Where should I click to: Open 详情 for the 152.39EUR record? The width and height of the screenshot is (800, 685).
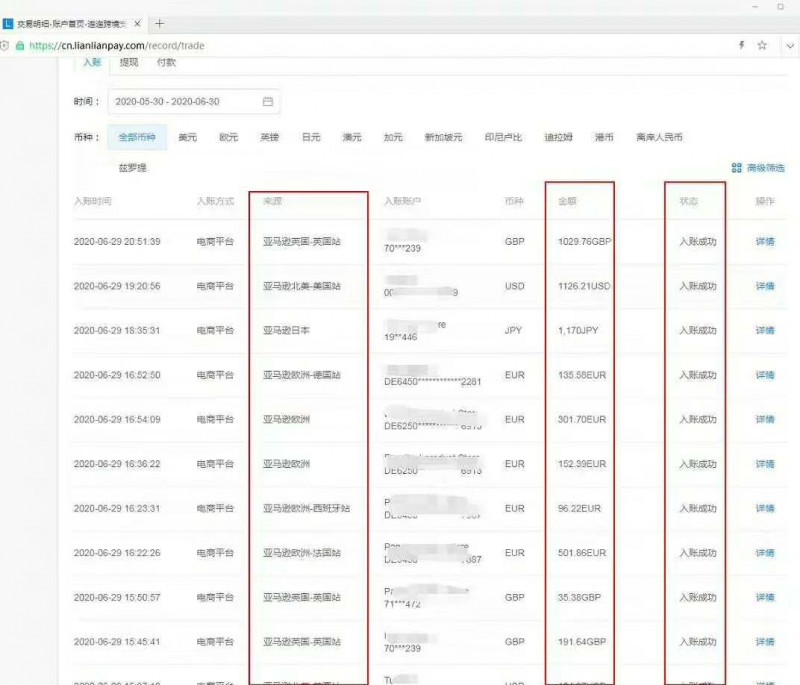[765, 464]
